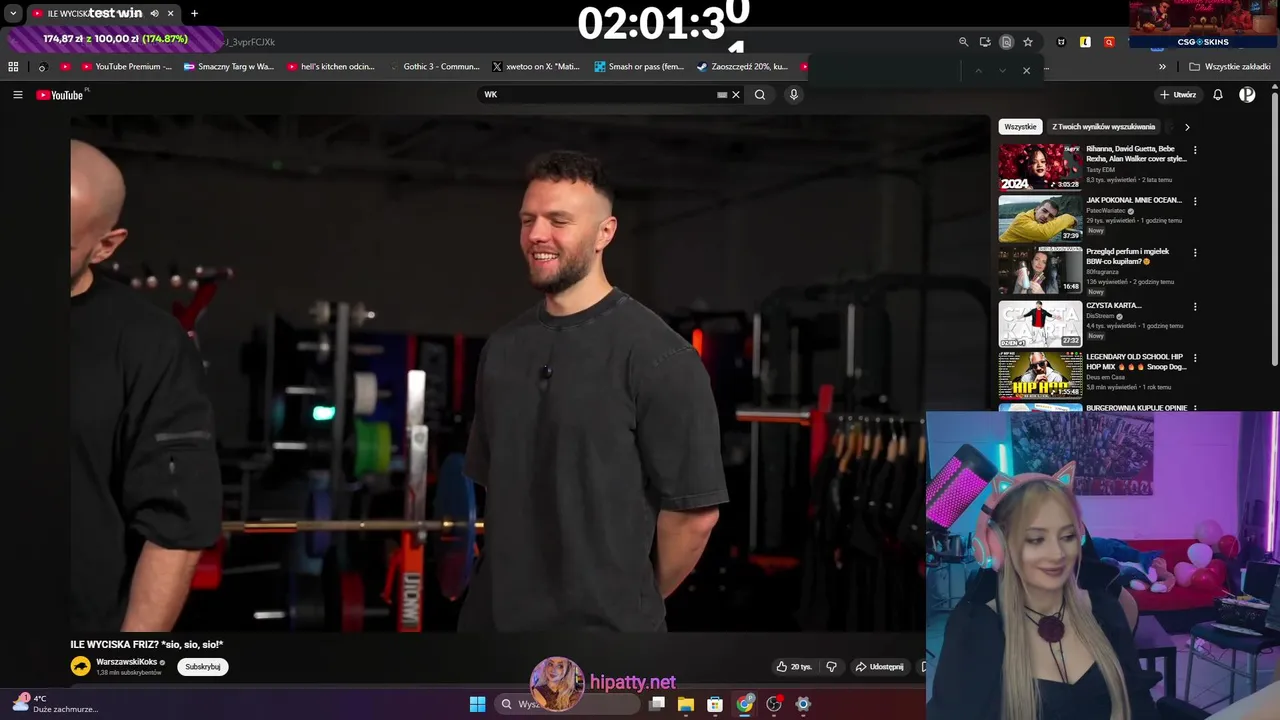The width and height of the screenshot is (1280, 720).
Task: Open Task View on the taskbar
Action: pyautogui.click(x=657, y=704)
